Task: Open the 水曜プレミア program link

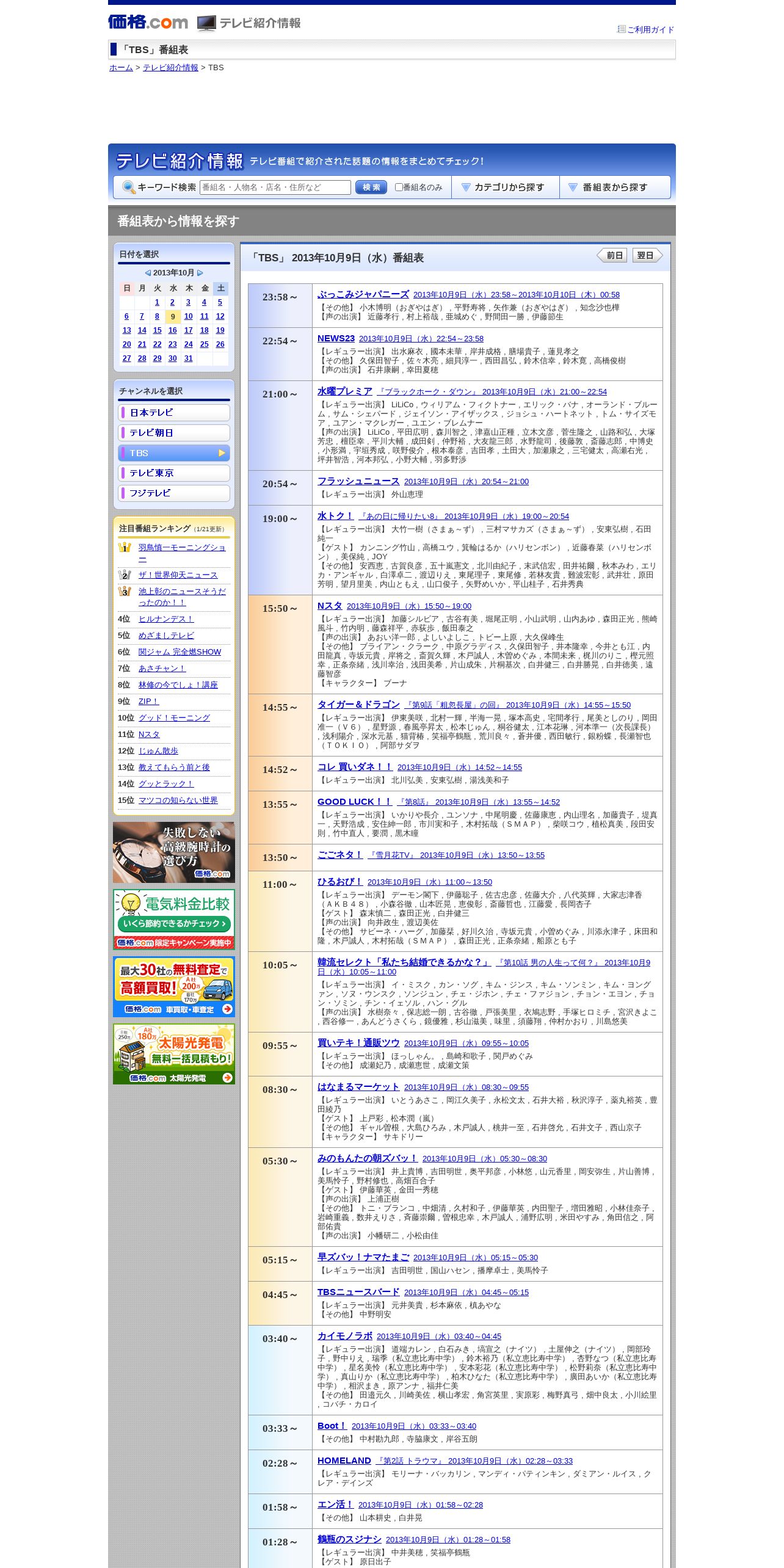Action: point(345,391)
